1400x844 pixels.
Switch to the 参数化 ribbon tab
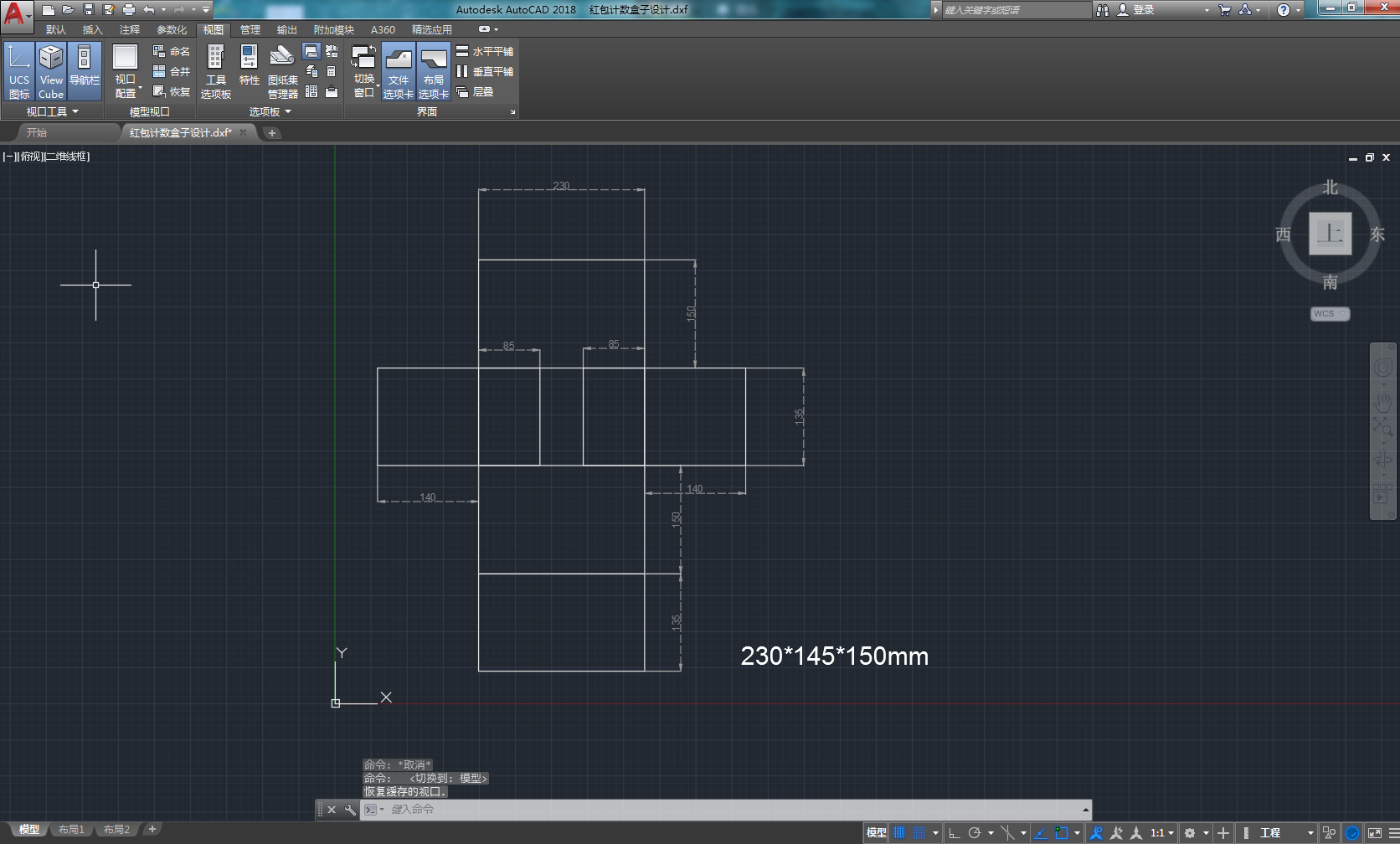tap(172, 30)
